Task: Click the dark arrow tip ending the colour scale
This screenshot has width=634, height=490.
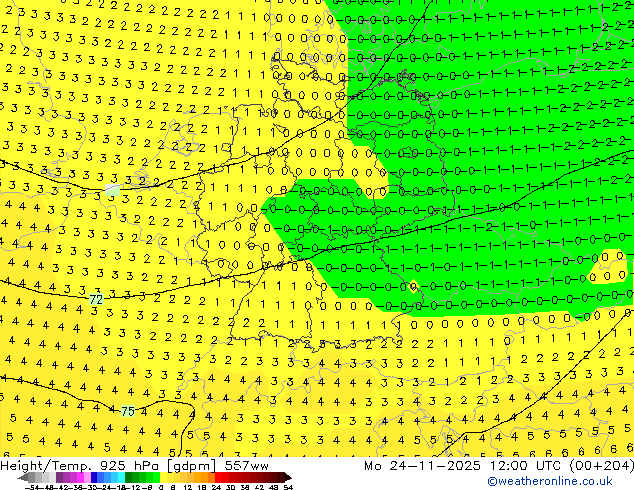Action: click(x=287, y=477)
